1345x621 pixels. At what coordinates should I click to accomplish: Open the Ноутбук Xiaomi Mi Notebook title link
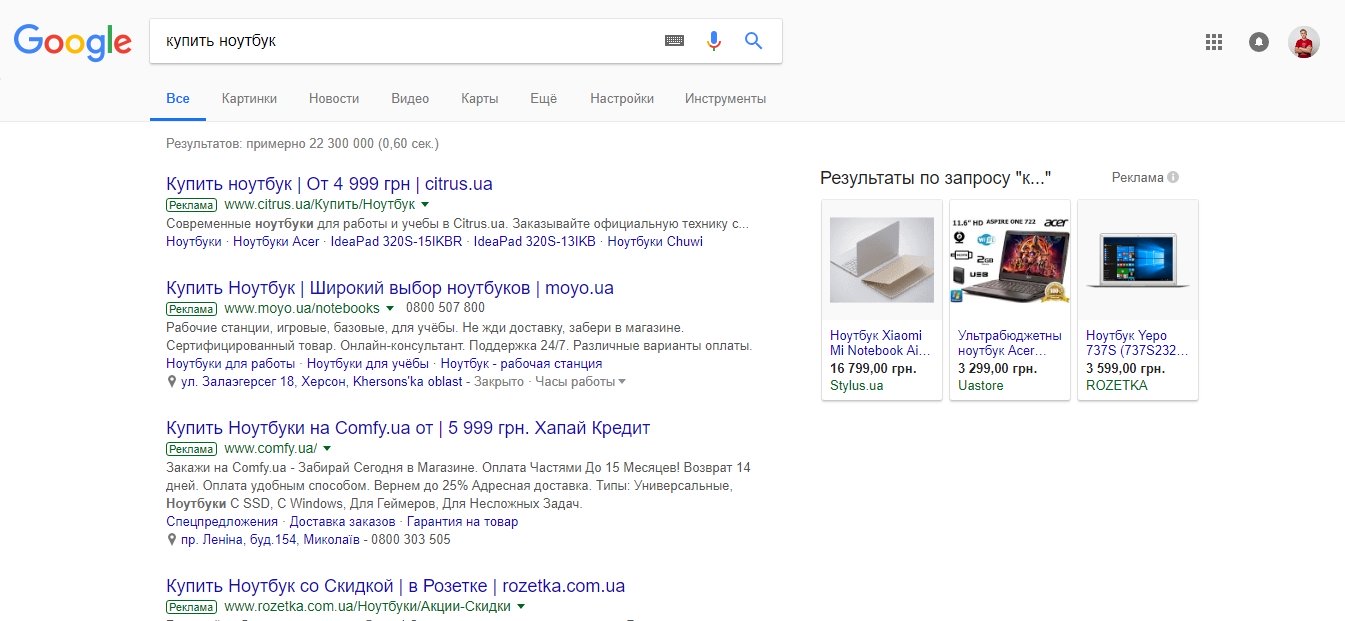tap(880, 343)
